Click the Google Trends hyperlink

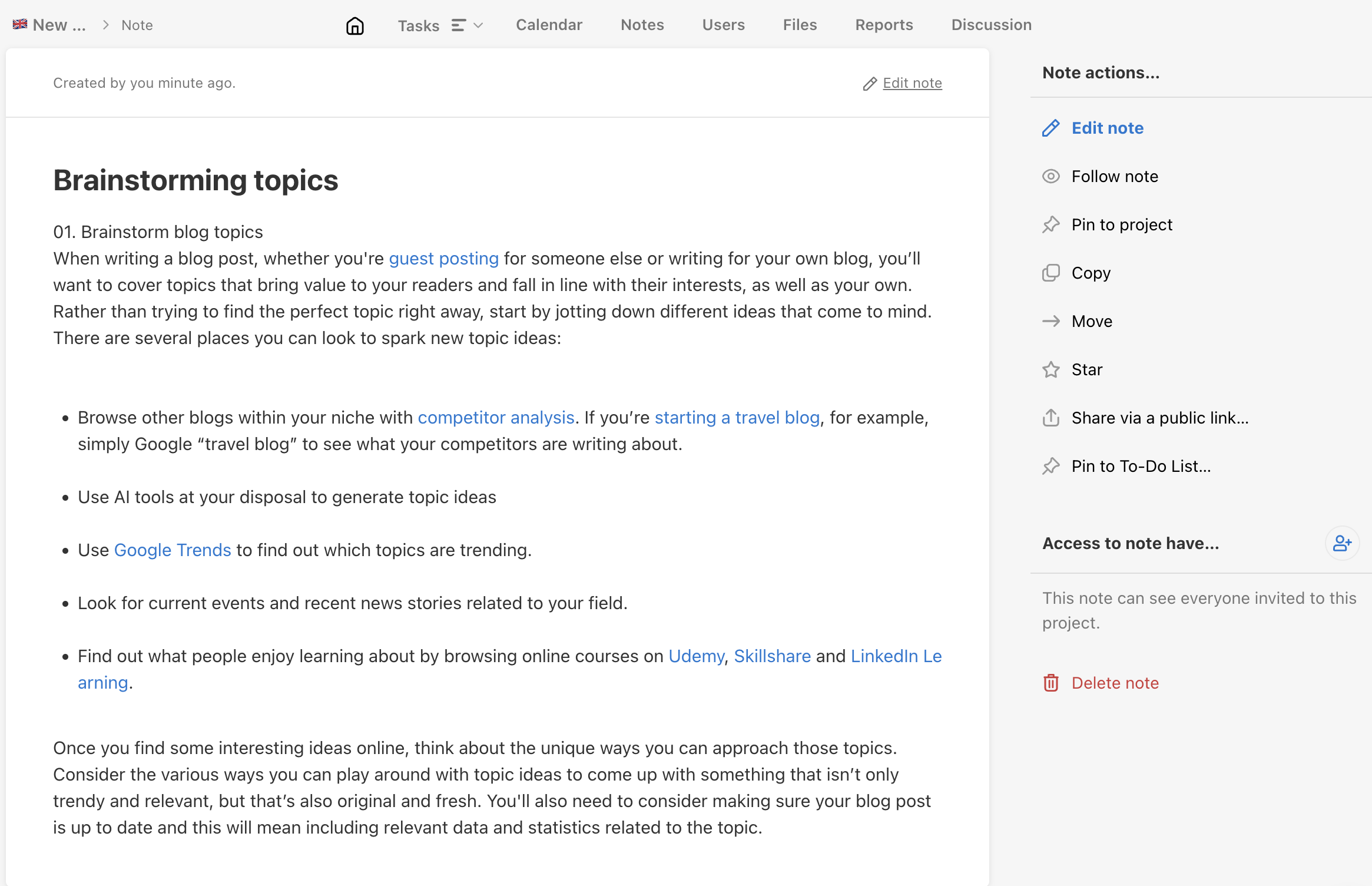pos(172,550)
